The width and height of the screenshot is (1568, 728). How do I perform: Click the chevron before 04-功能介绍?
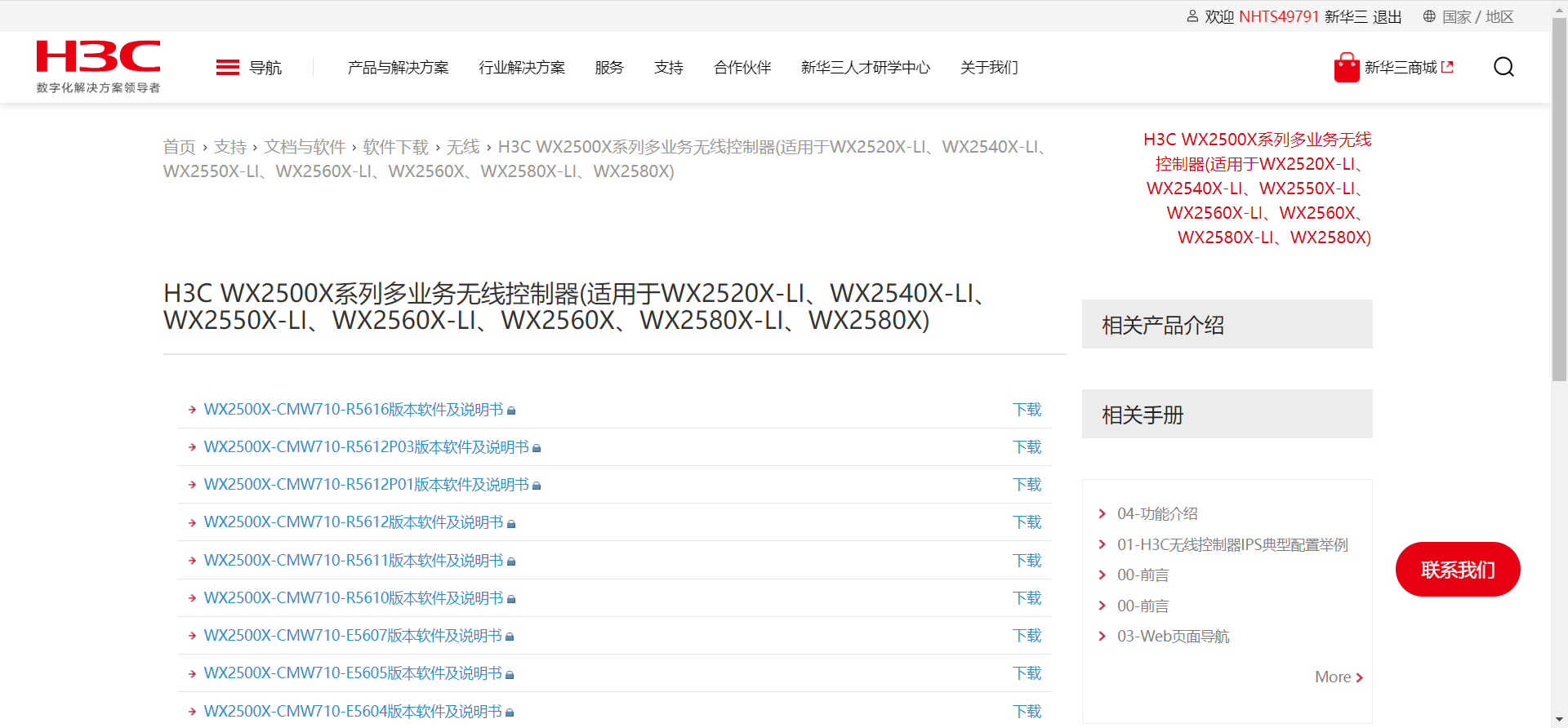click(1102, 513)
